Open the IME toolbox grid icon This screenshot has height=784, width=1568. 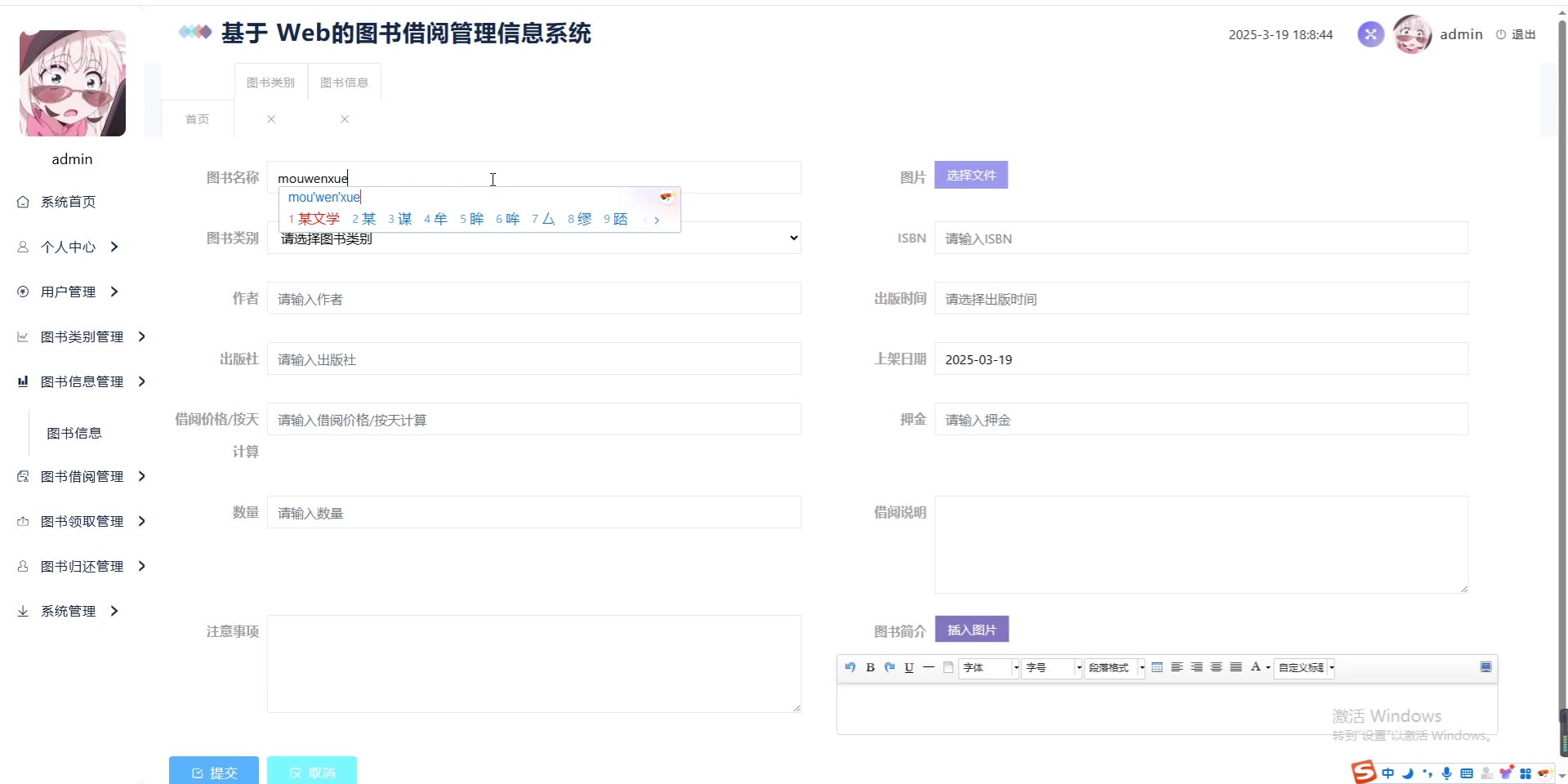(1526, 773)
